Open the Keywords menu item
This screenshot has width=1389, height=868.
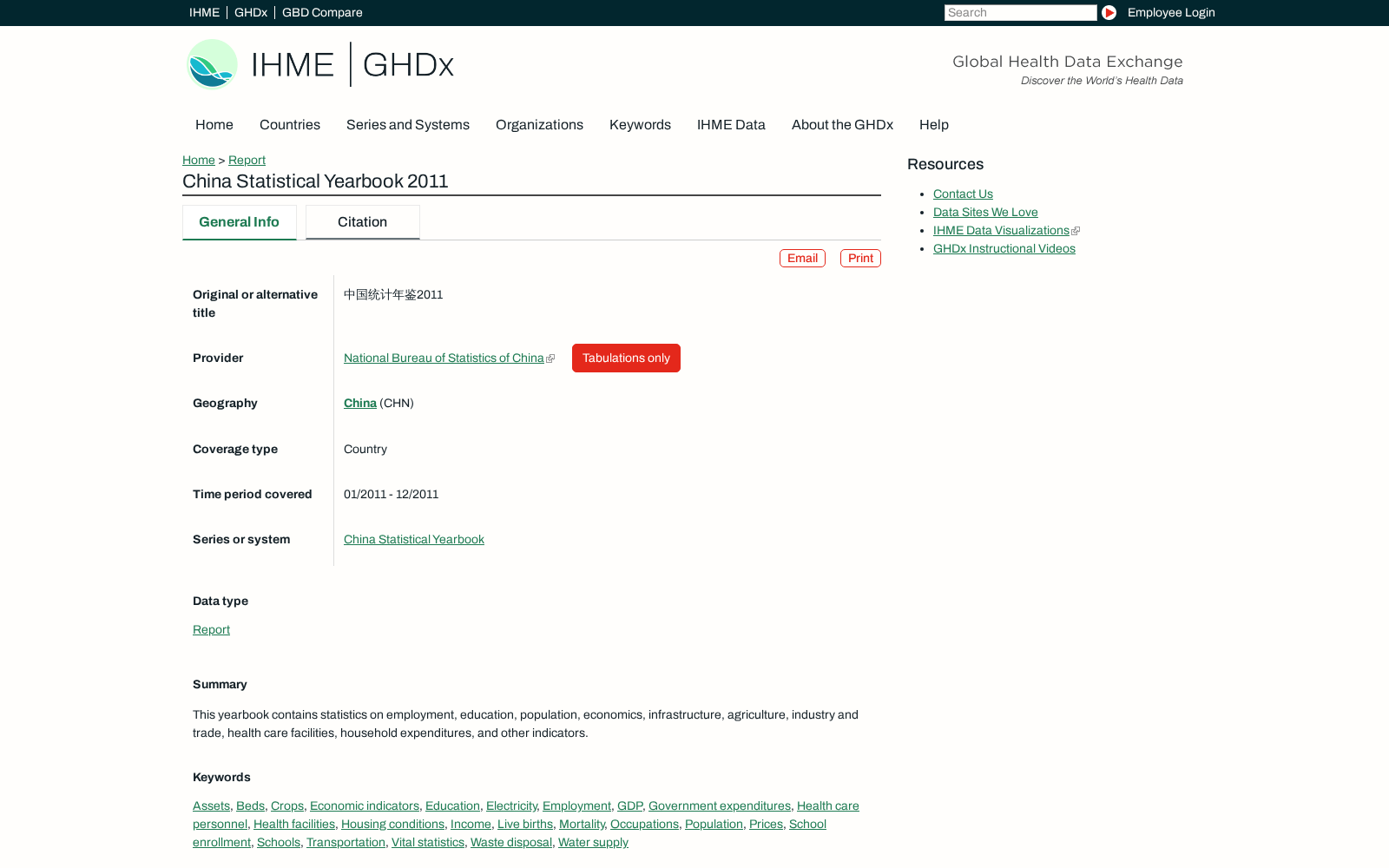[x=640, y=125]
